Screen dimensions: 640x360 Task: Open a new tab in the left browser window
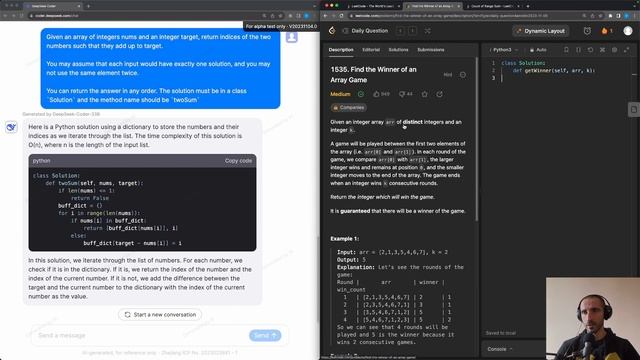[88, 6]
